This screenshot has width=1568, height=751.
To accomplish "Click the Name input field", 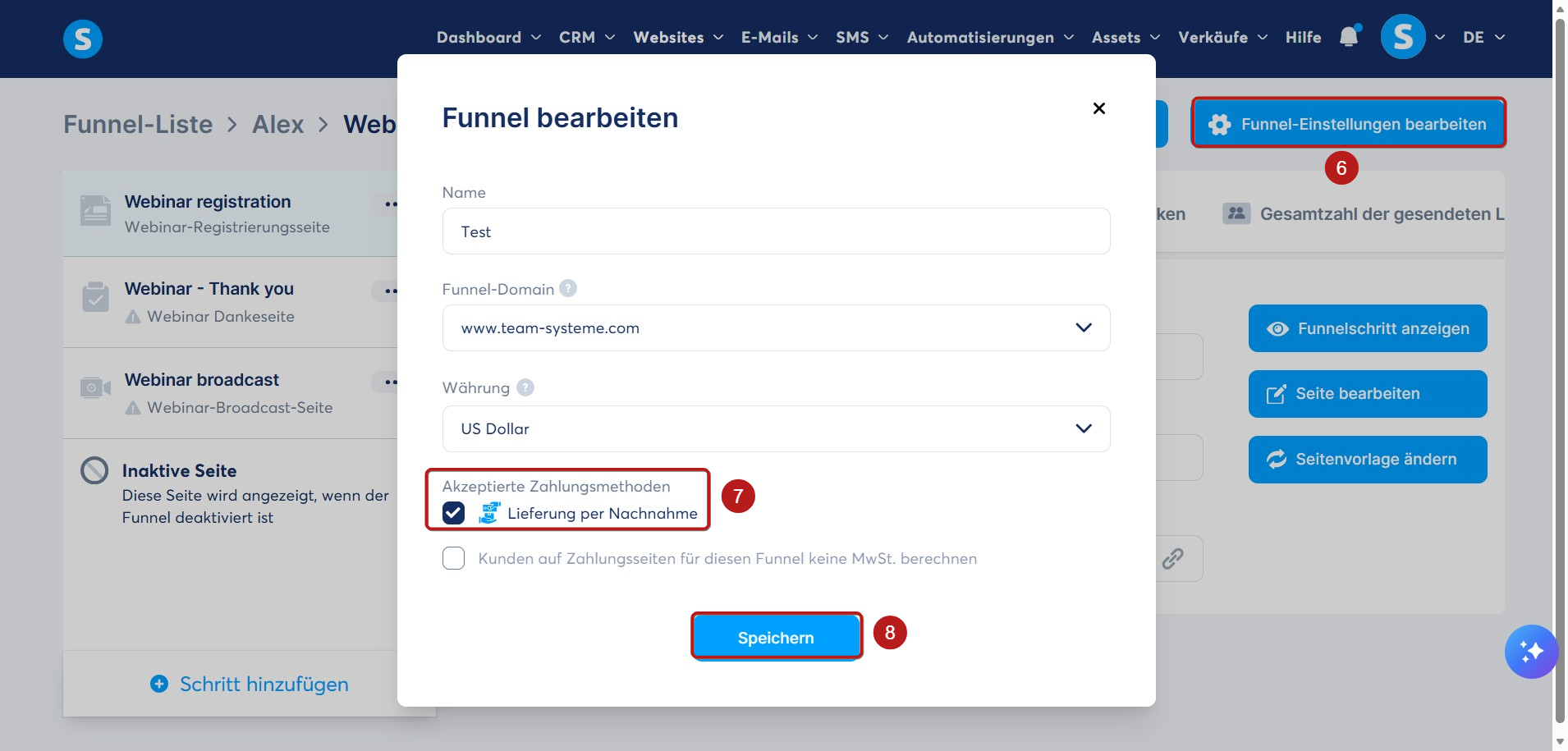I will click(776, 231).
